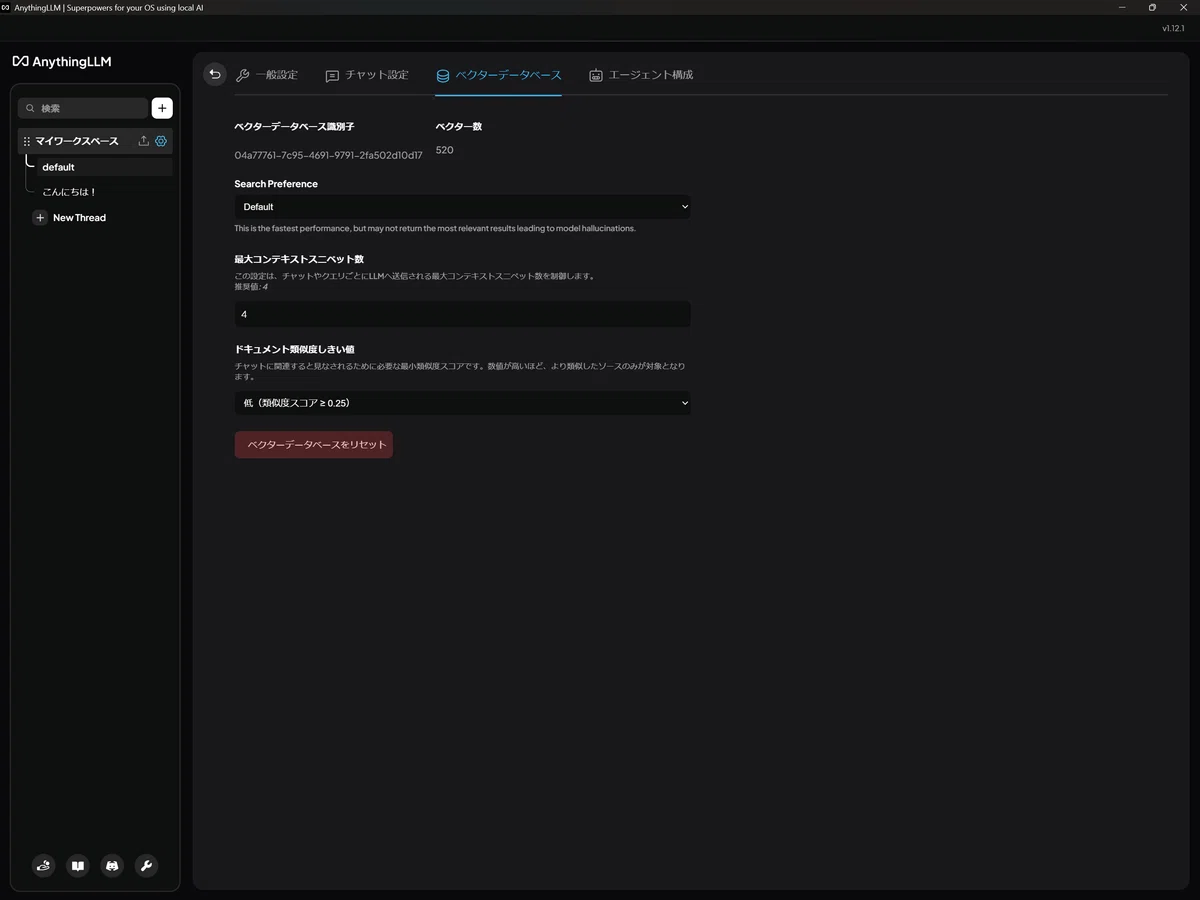1200x900 pixels.
Task: Open the Search Preference dropdown
Action: [462, 207]
